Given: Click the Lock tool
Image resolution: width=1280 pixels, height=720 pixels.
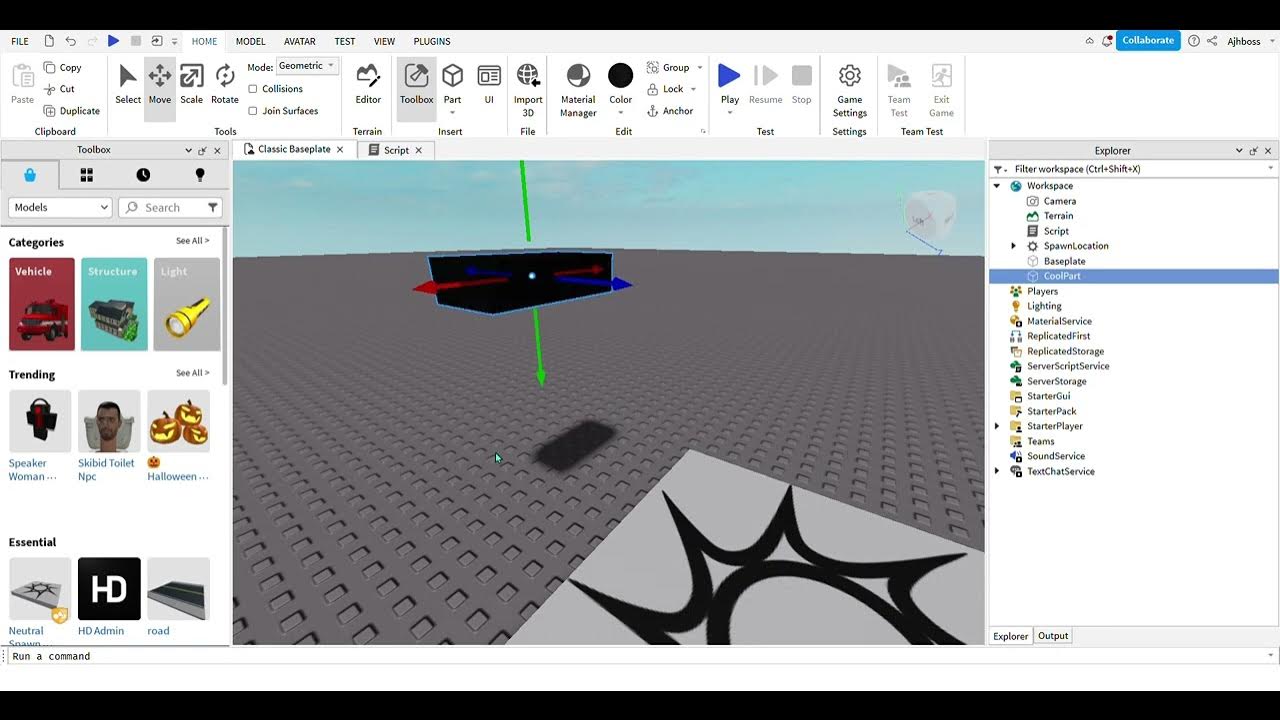Looking at the screenshot, I should pyautogui.click(x=665, y=89).
